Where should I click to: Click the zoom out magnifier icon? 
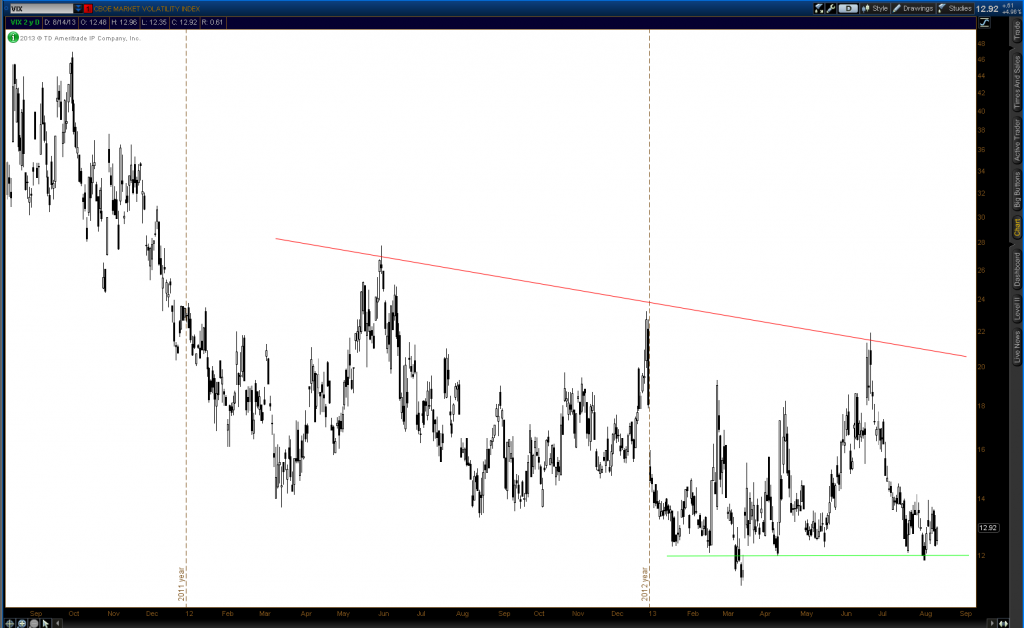click(x=34, y=623)
